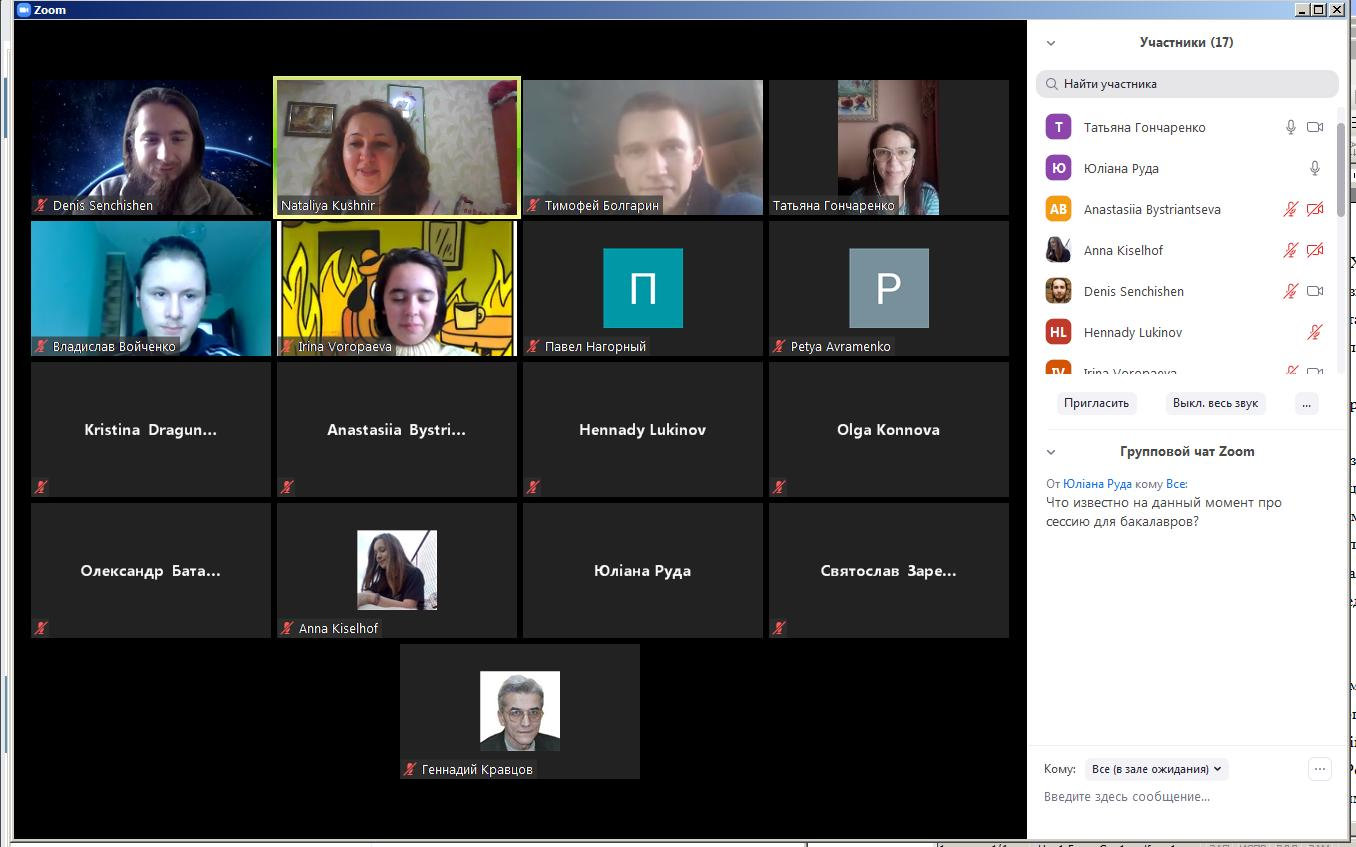The width and height of the screenshot is (1356, 847).
Task: Click Павел Нагорный teal П avatar
Action: pyautogui.click(x=643, y=288)
